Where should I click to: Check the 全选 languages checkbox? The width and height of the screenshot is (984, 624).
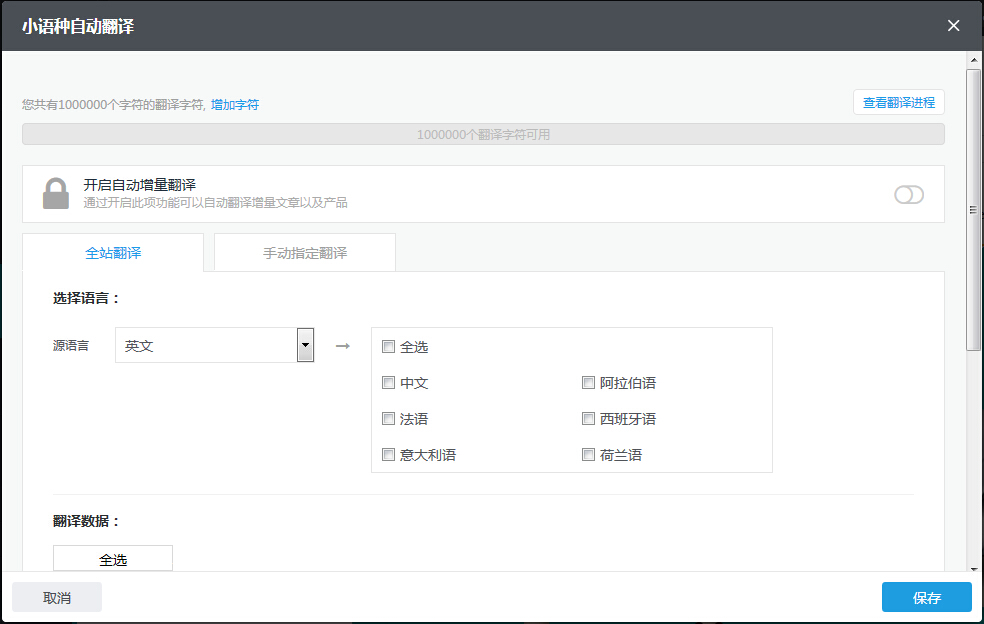(x=389, y=347)
